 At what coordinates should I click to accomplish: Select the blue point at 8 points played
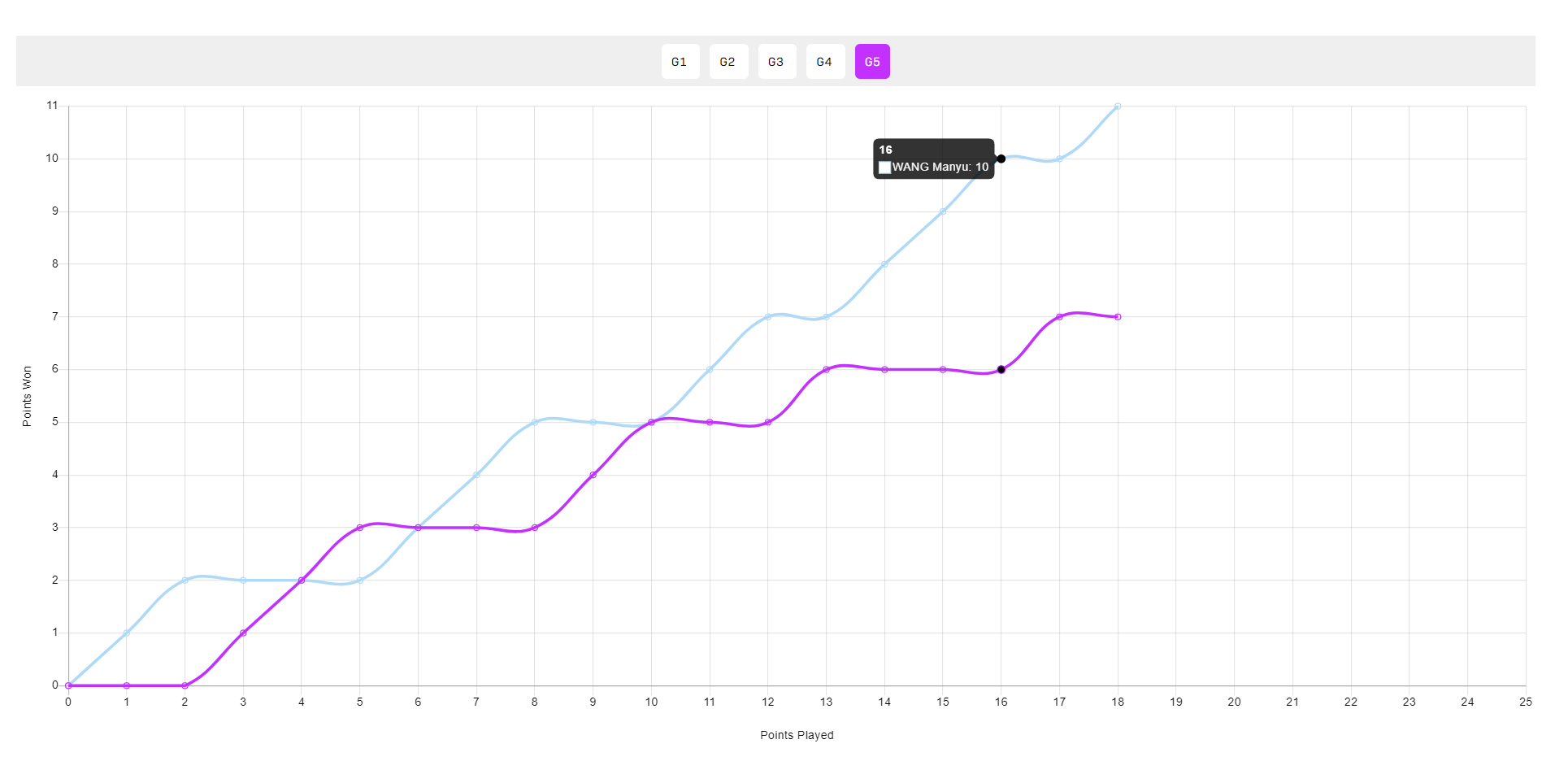point(535,422)
